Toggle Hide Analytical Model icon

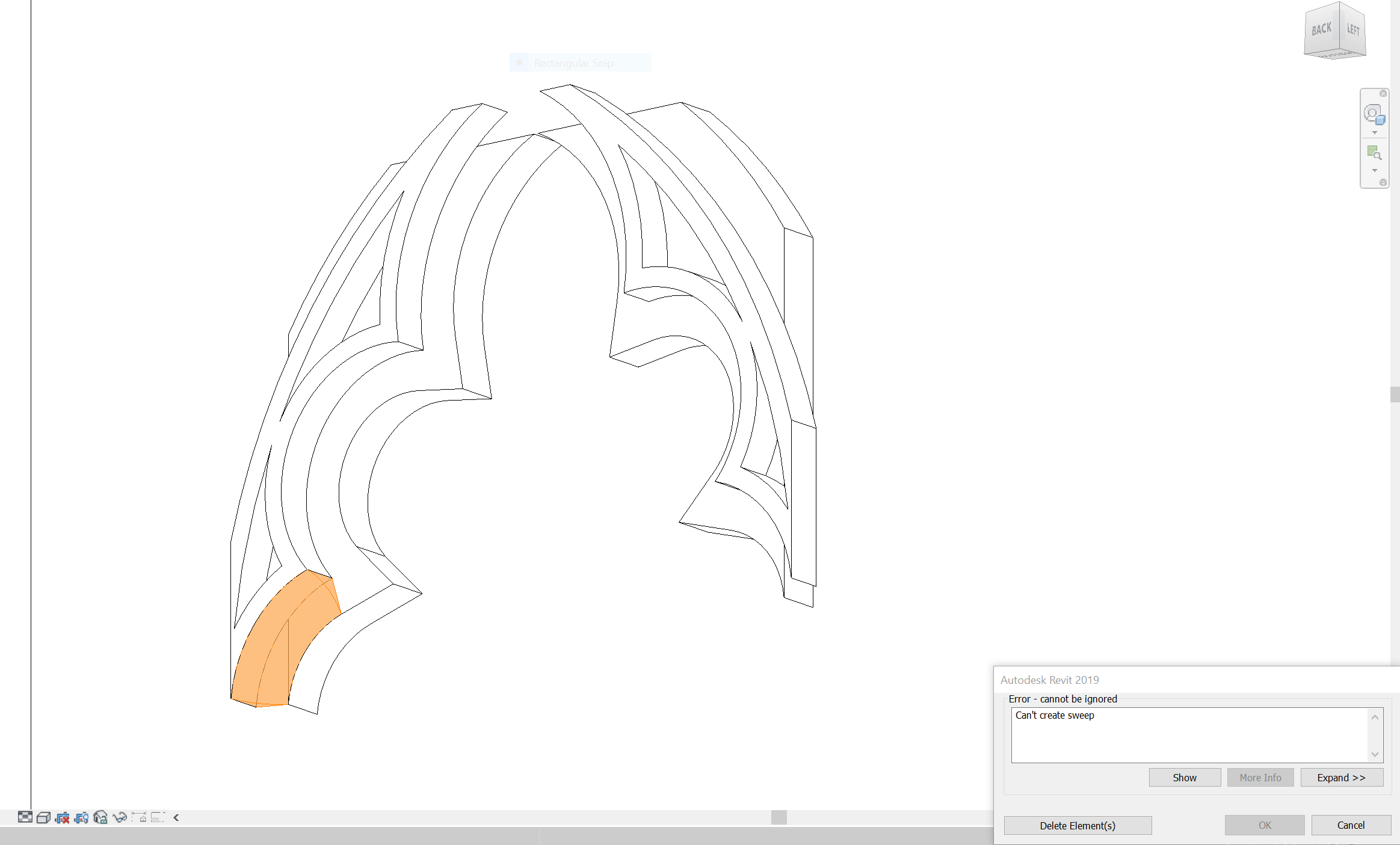tap(62, 817)
